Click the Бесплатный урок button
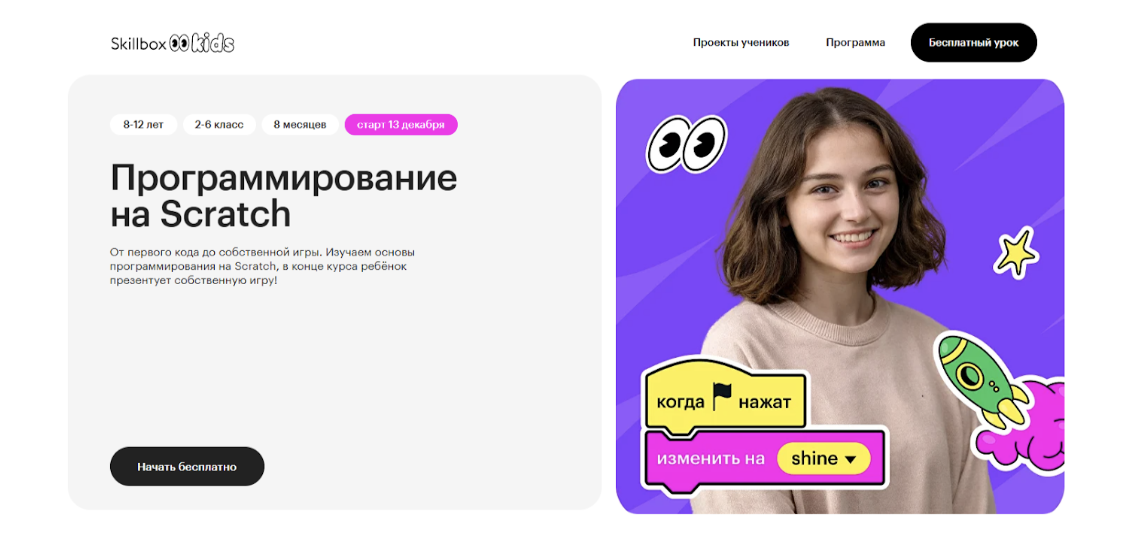 [973, 42]
